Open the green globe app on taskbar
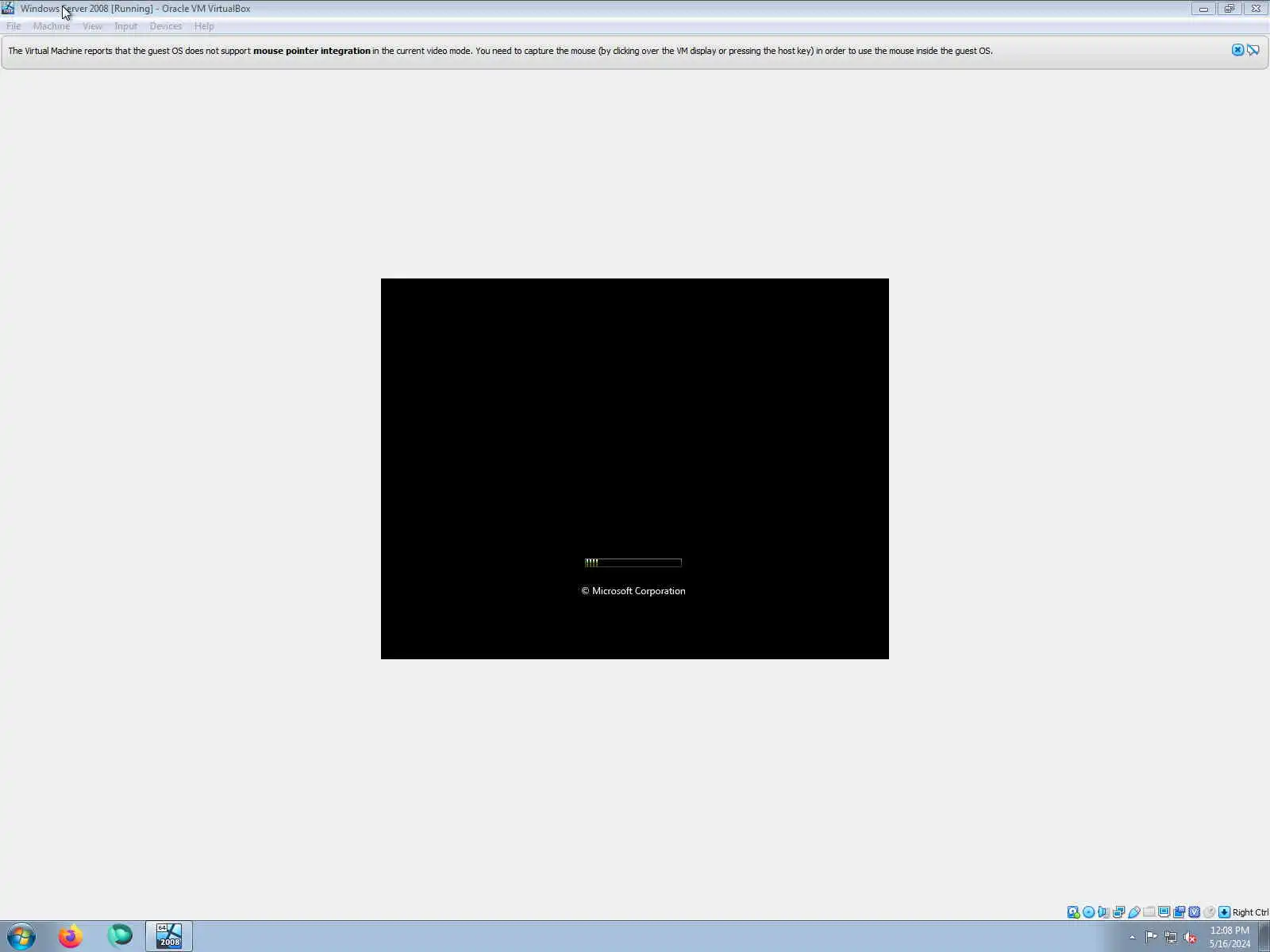 point(120,937)
